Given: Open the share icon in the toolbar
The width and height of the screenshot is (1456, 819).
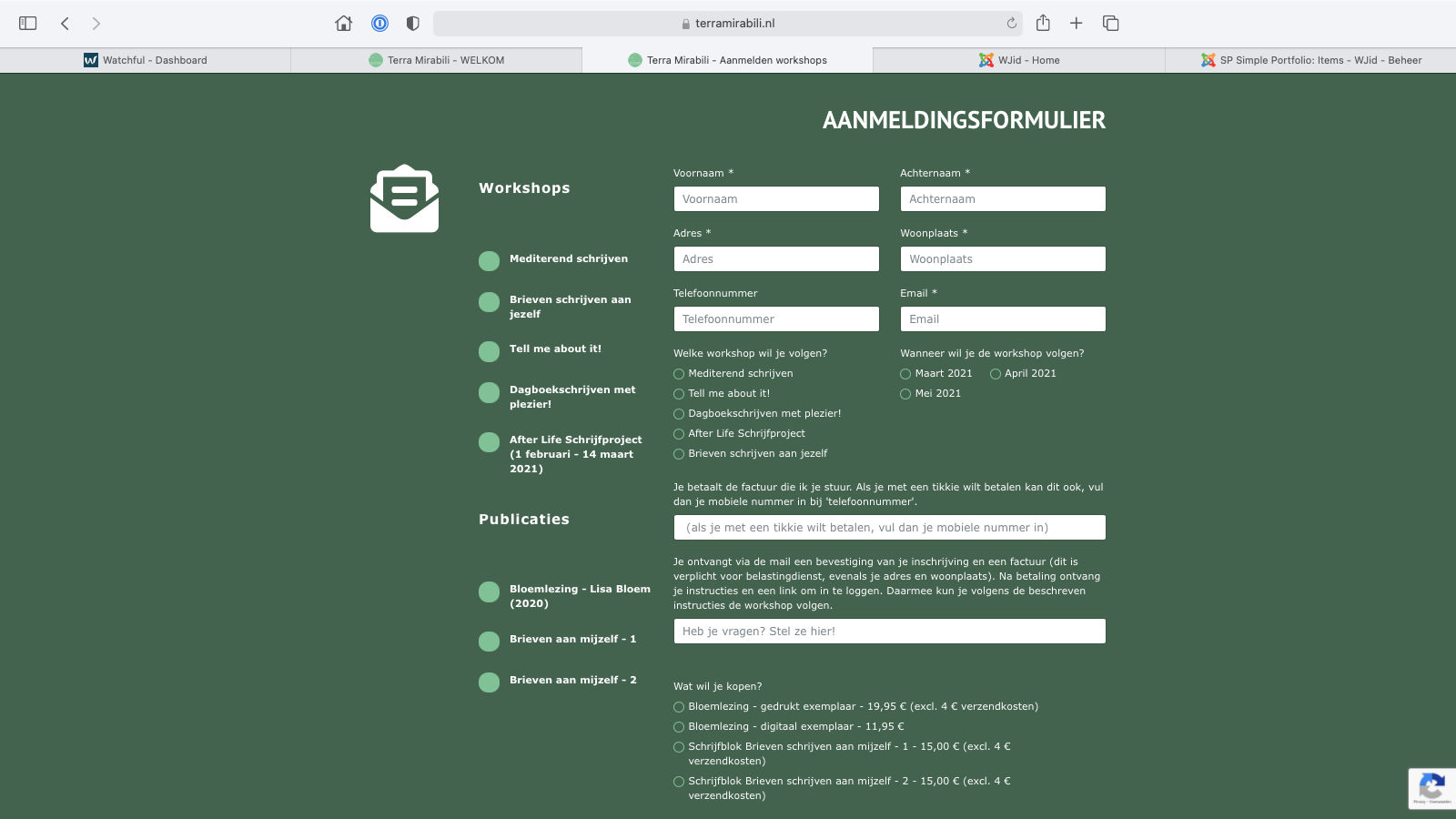Looking at the screenshot, I should click(1043, 23).
